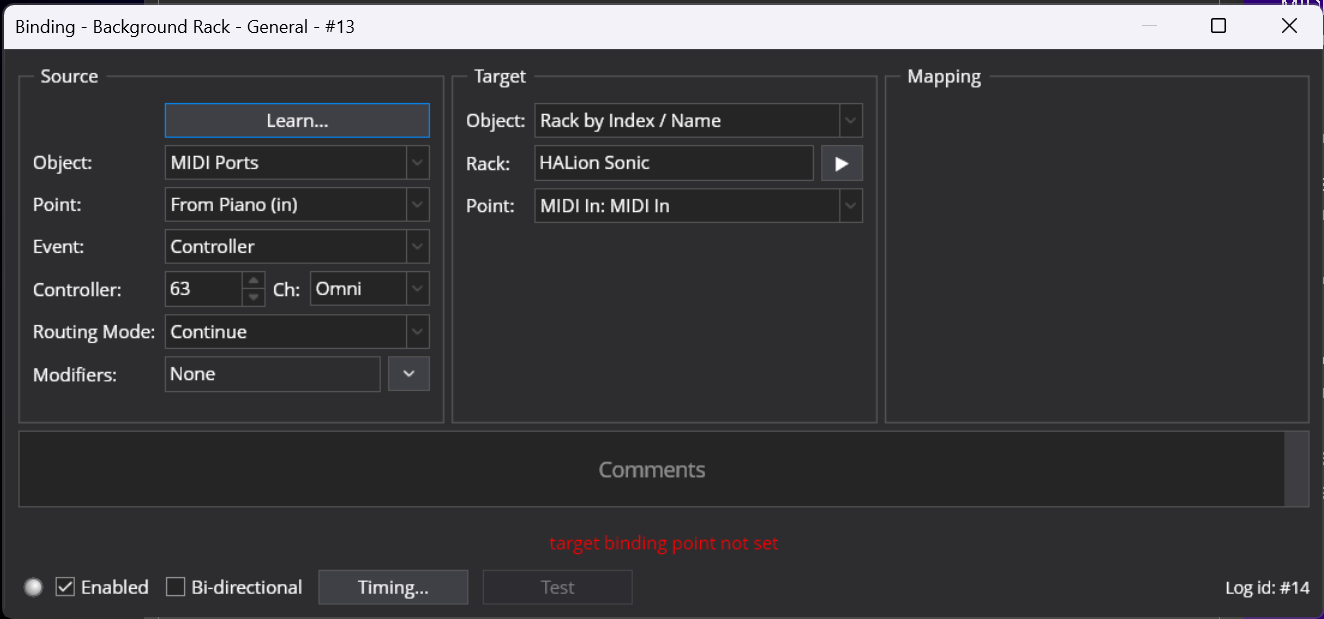Click the Comments text area
Viewport: 1324px width, 619px height.
(x=651, y=469)
